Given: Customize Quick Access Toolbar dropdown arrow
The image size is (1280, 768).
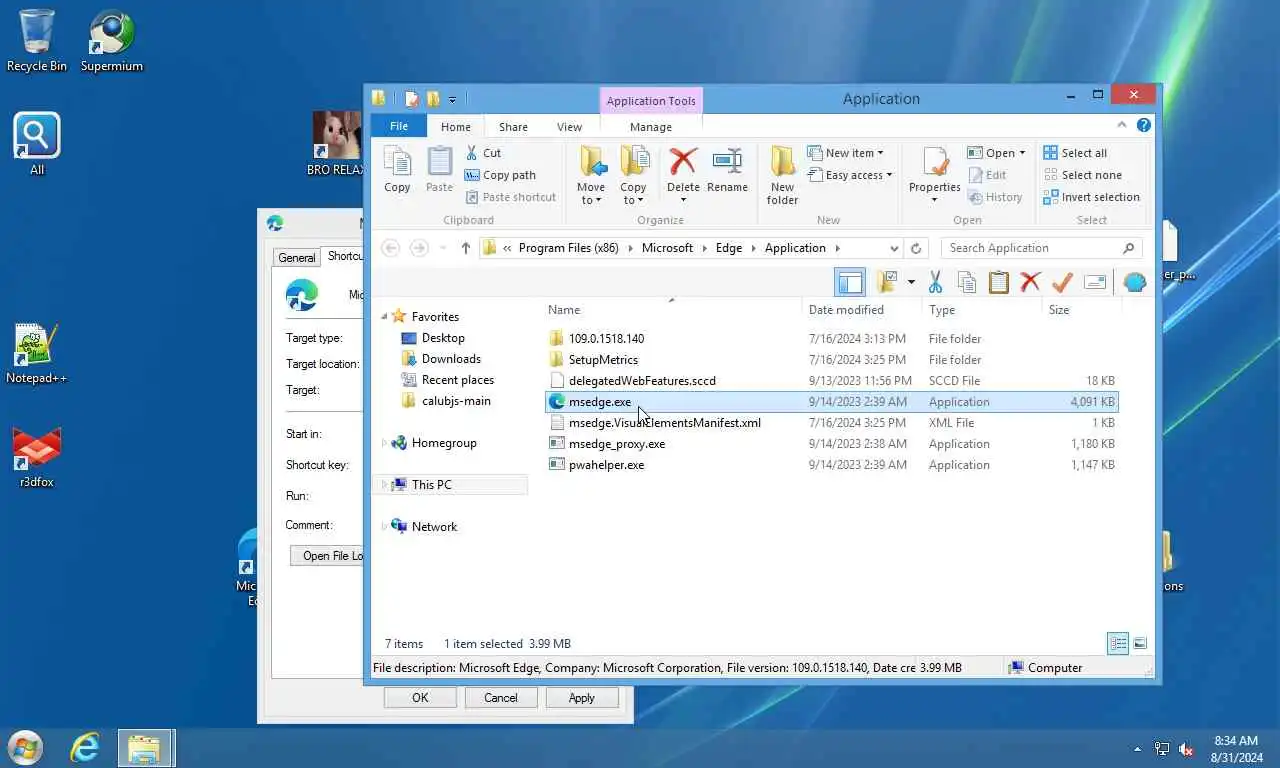Looking at the screenshot, I should [452, 99].
